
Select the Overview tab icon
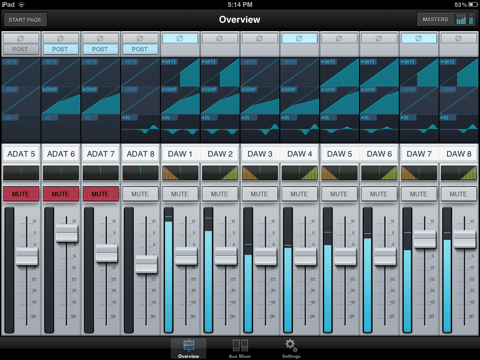189,349
